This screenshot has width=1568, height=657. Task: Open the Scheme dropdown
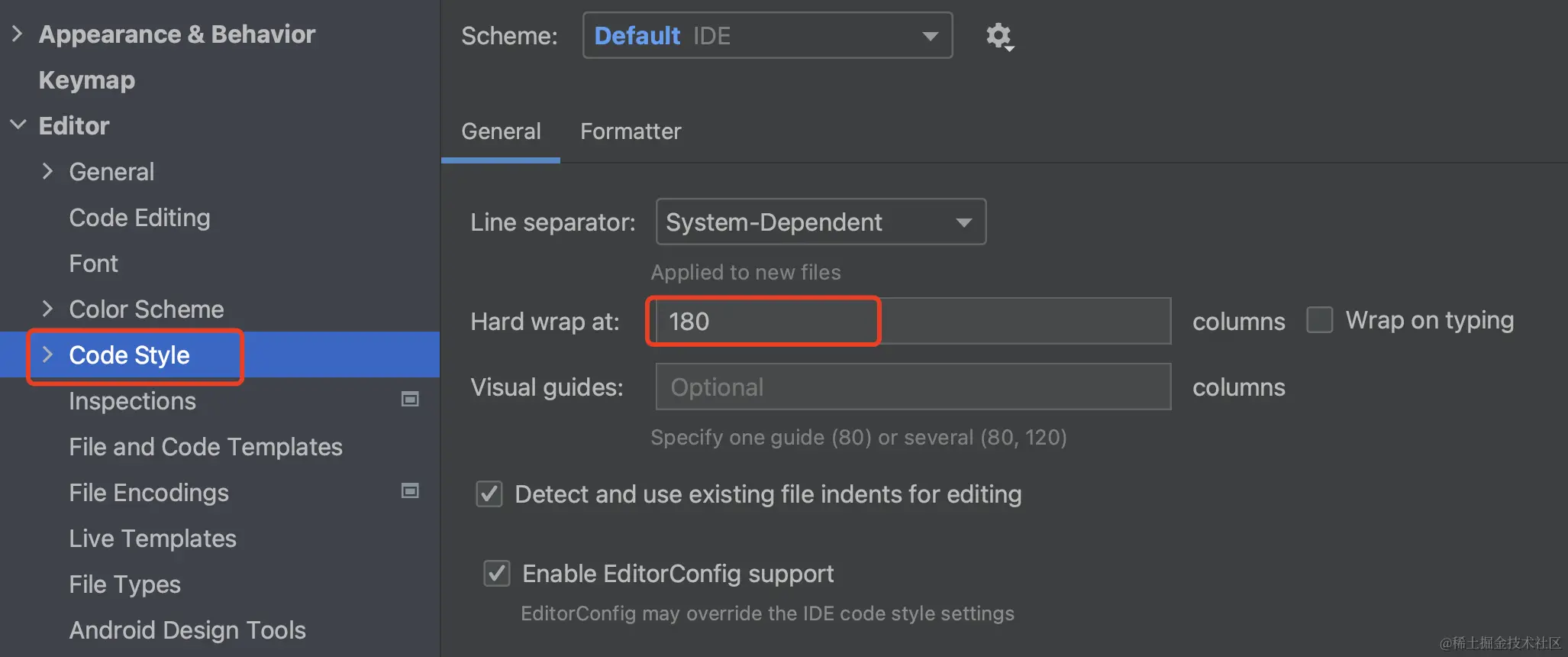[766, 36]
